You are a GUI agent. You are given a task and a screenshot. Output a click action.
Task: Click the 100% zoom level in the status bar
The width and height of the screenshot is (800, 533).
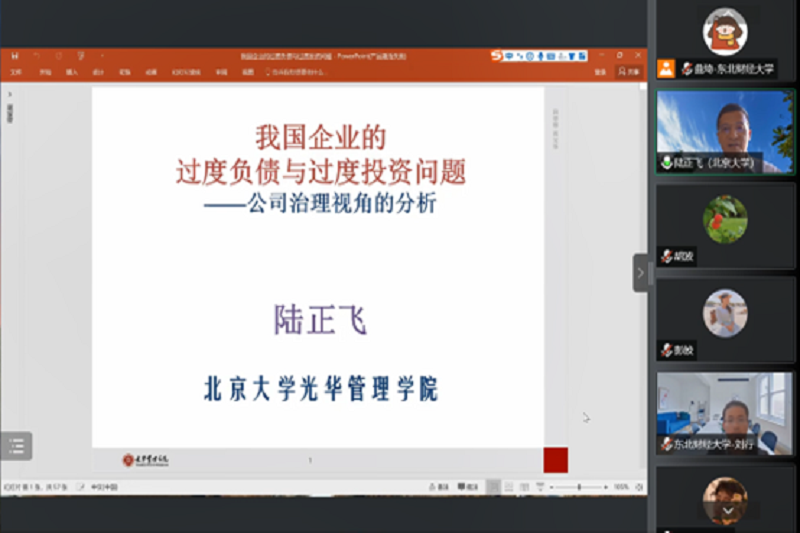point(621,487)
